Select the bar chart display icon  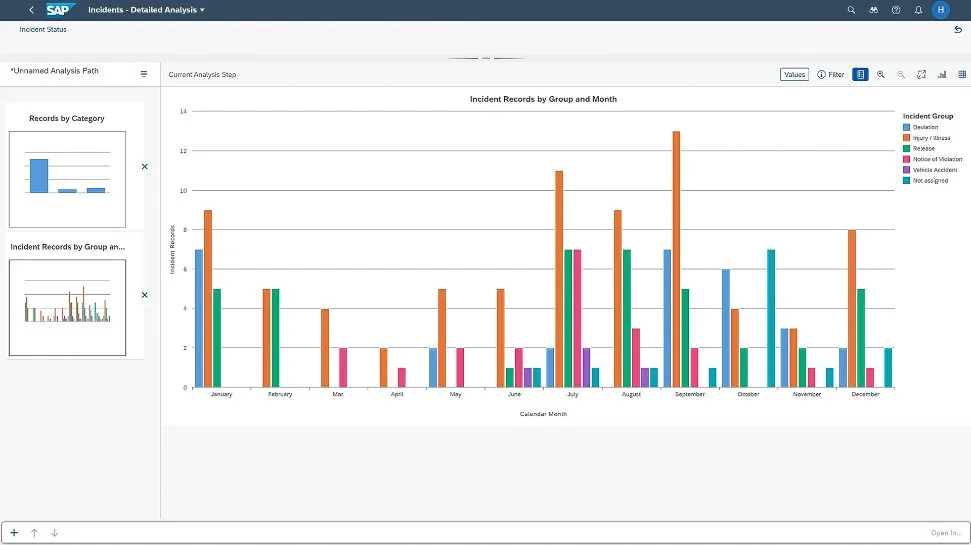(942, 75)
